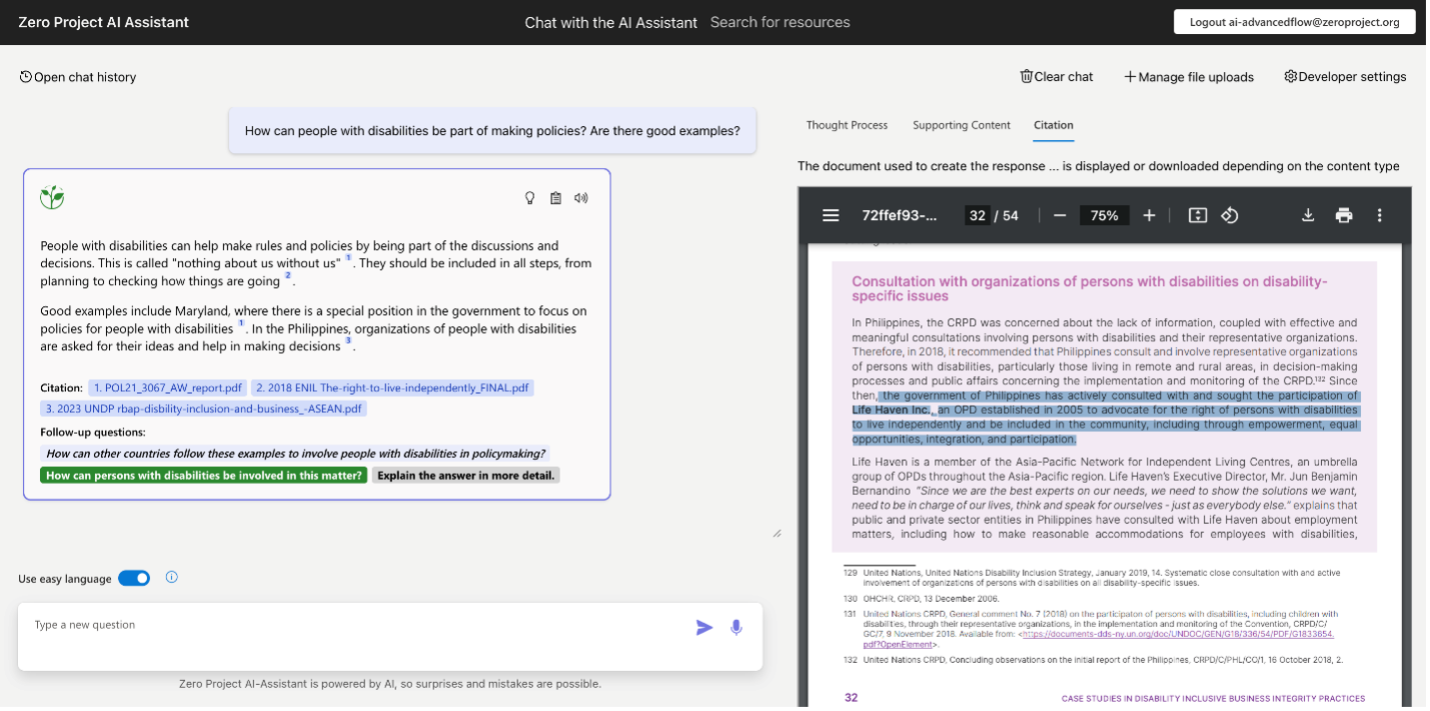The image size is (1430, 711).
Task: Open citation POL21_3067_AW_report.pdf
Action: point(167,388)
